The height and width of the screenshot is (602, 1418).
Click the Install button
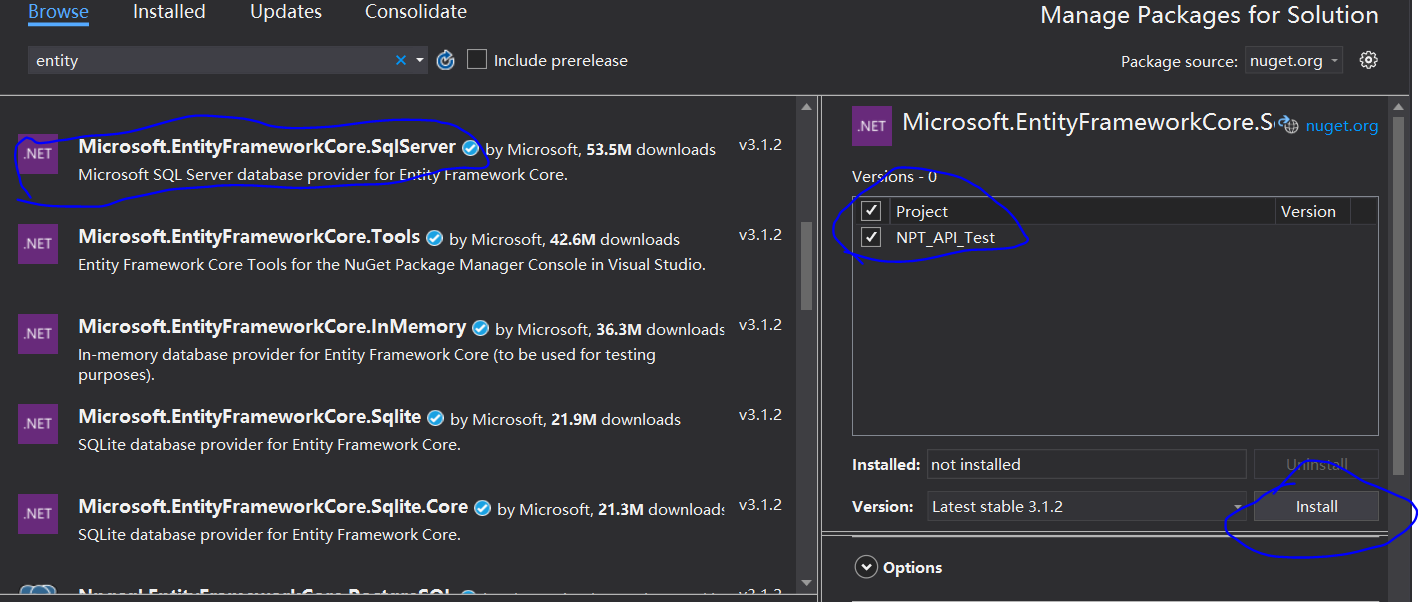tap(1316, 506)
